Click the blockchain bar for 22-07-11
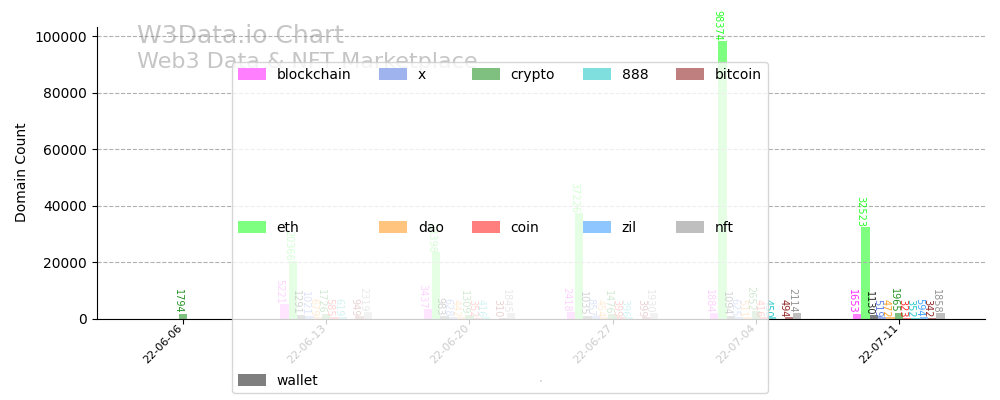The width and height of the screenshot is (1000, 400). 857,316
